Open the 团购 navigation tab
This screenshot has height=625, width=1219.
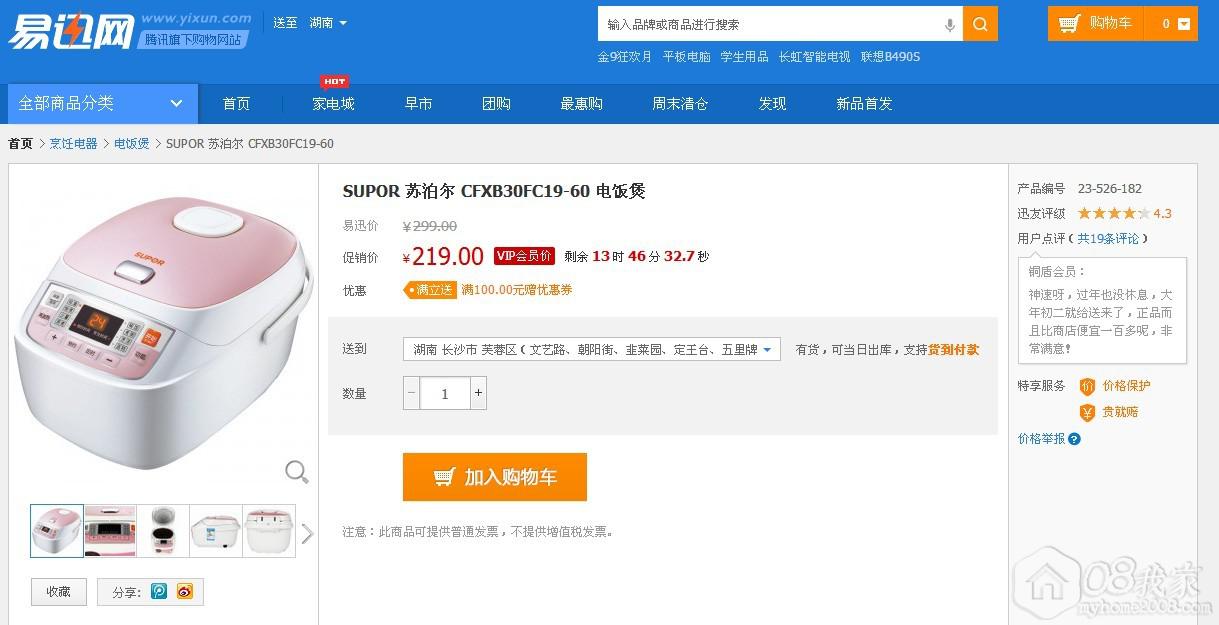pos(496,104)
